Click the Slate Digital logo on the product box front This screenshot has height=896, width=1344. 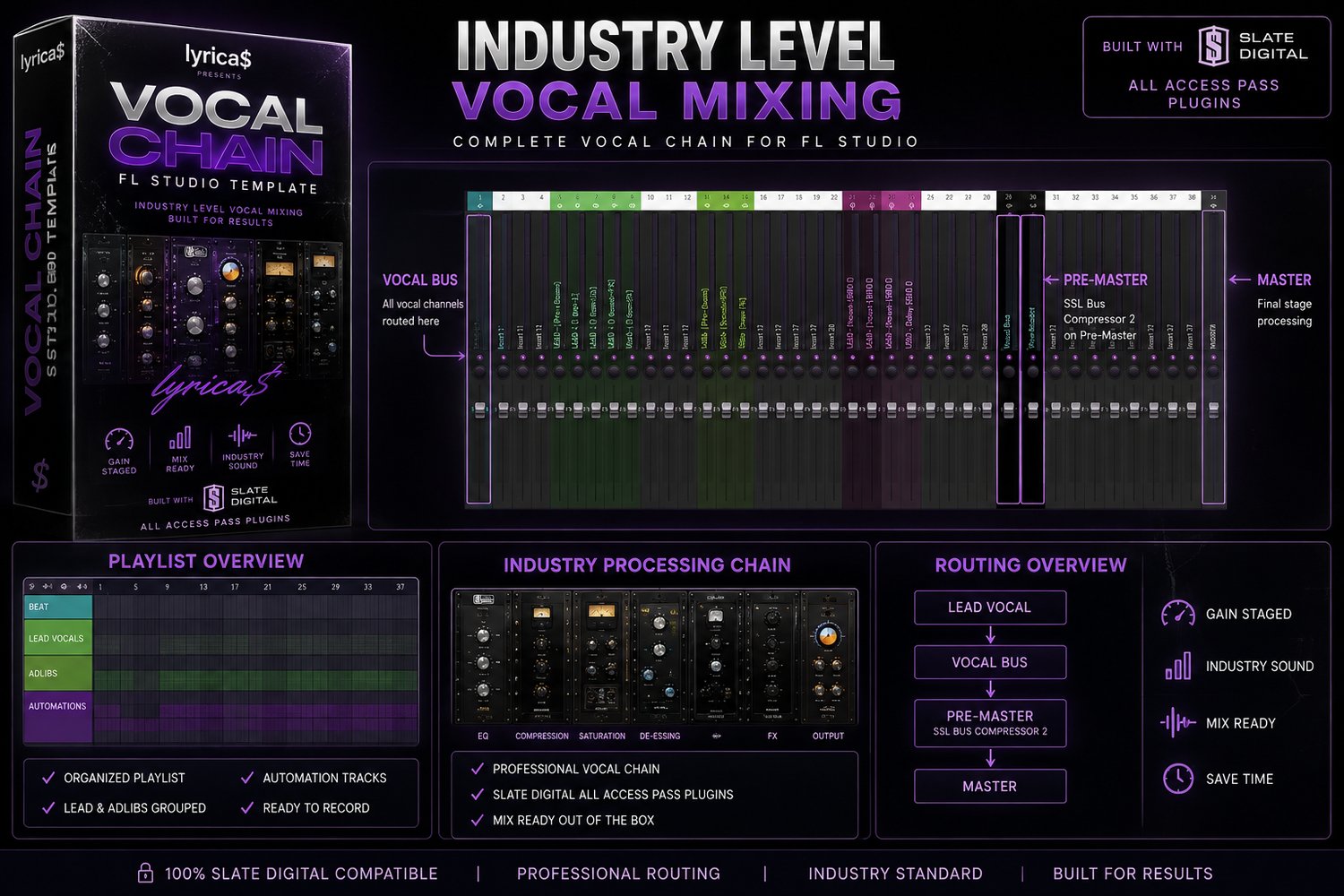point(213,497)
